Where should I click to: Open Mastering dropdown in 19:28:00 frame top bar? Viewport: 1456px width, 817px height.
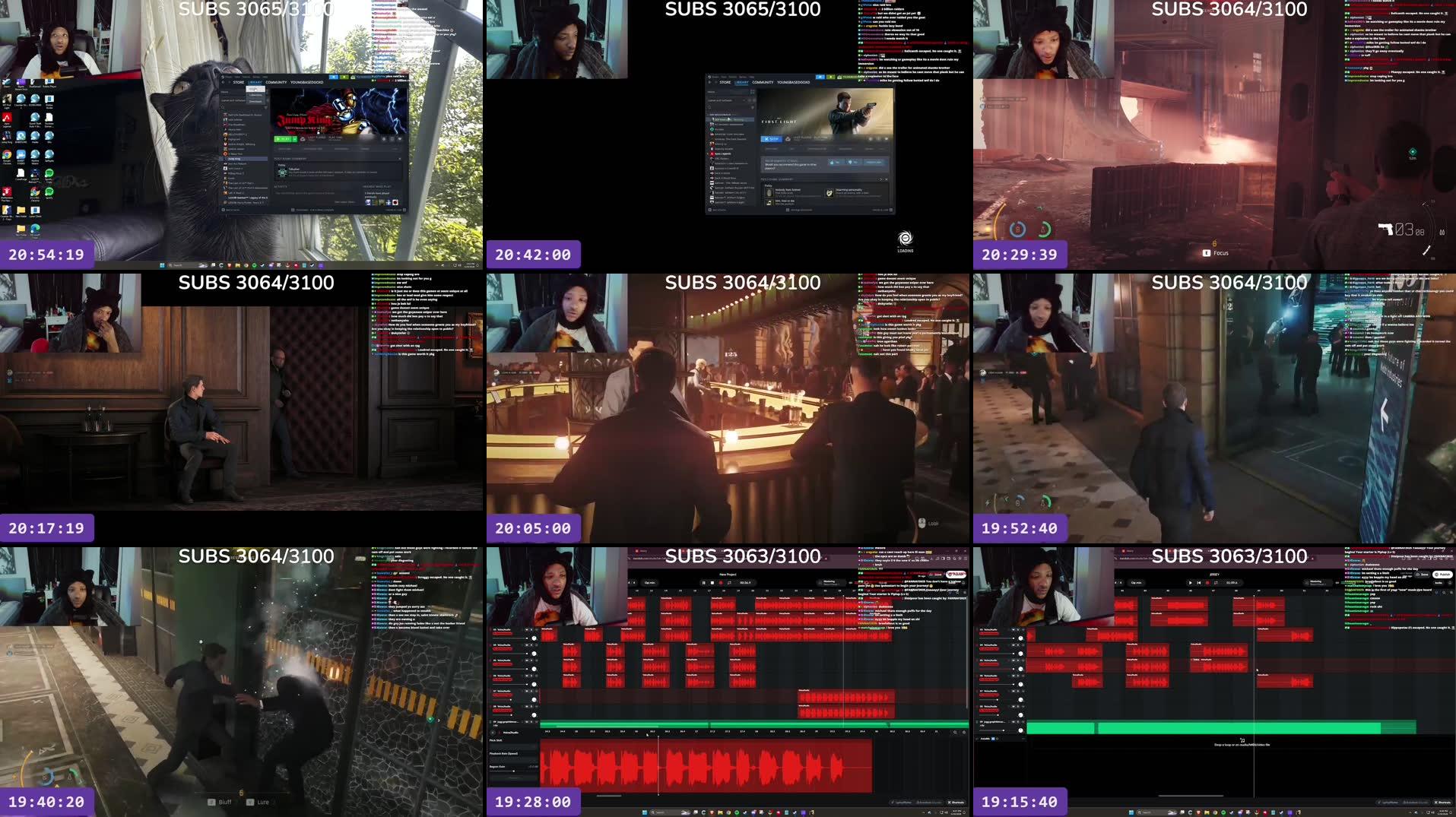(x=832, y=583)
